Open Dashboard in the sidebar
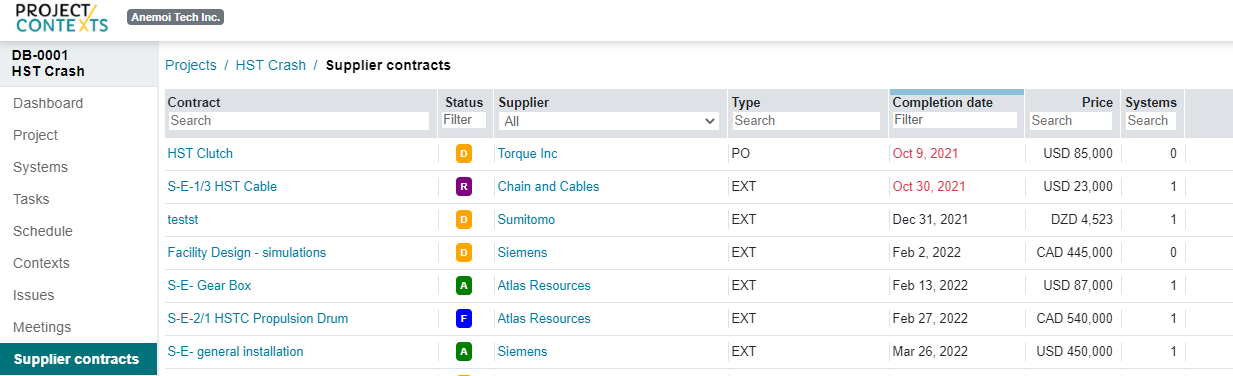Screen dimensions: 1233x376 [x=48, y=103]
